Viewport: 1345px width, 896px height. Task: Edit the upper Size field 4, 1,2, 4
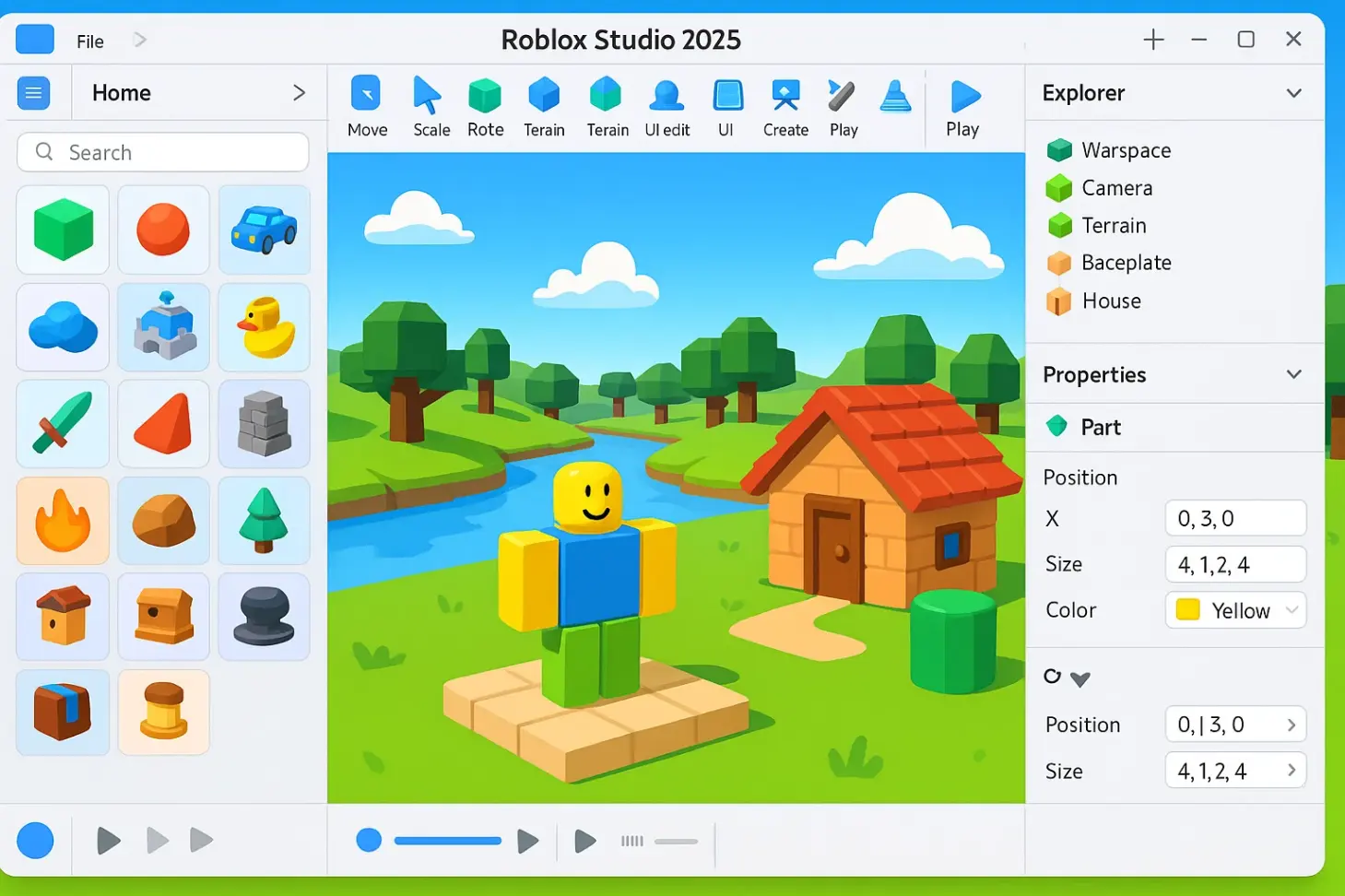pyautogui.click(x=1235, y=564)
